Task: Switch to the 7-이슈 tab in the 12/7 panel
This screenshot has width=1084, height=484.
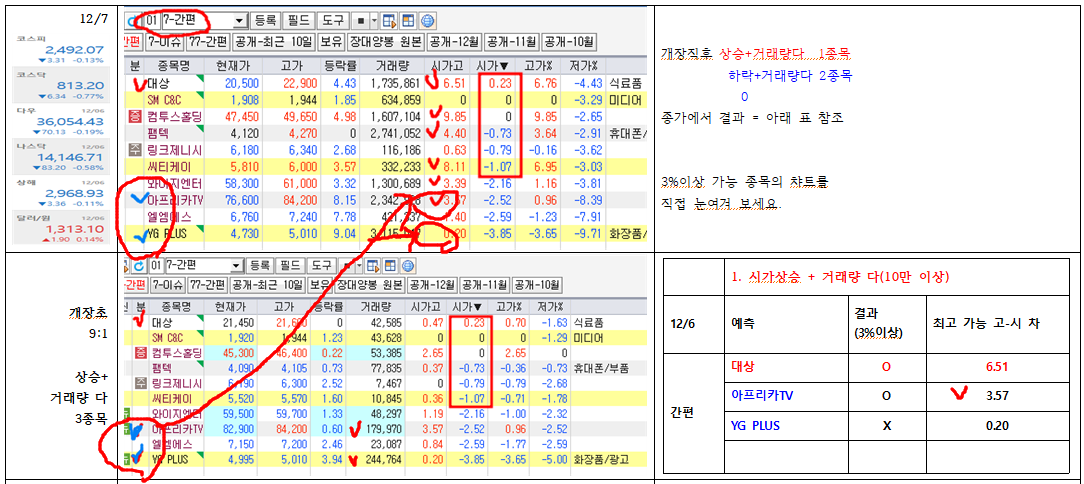Action: point(166,41)
